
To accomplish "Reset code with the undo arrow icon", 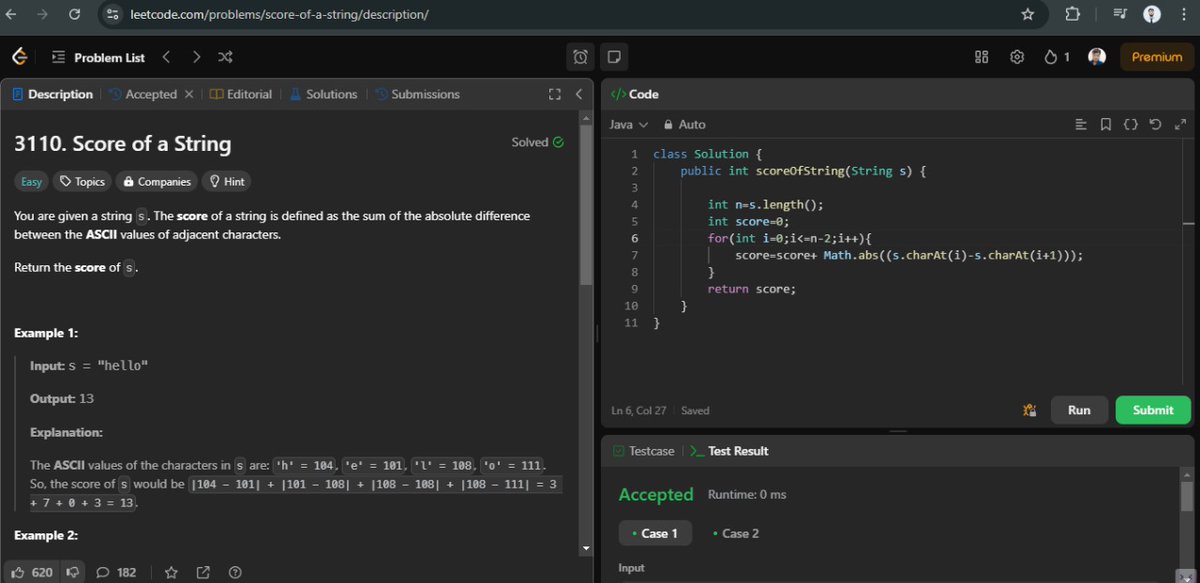I will [x=1156, y=124].
